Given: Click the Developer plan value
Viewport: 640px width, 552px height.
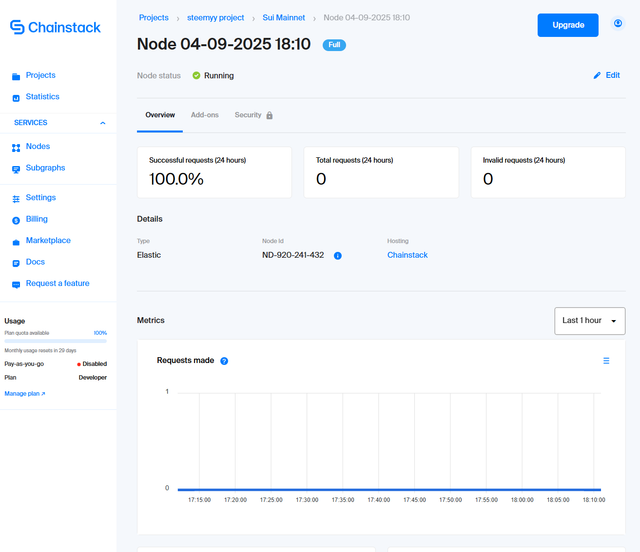Looking at the screenshot, I should coord(93,378).
